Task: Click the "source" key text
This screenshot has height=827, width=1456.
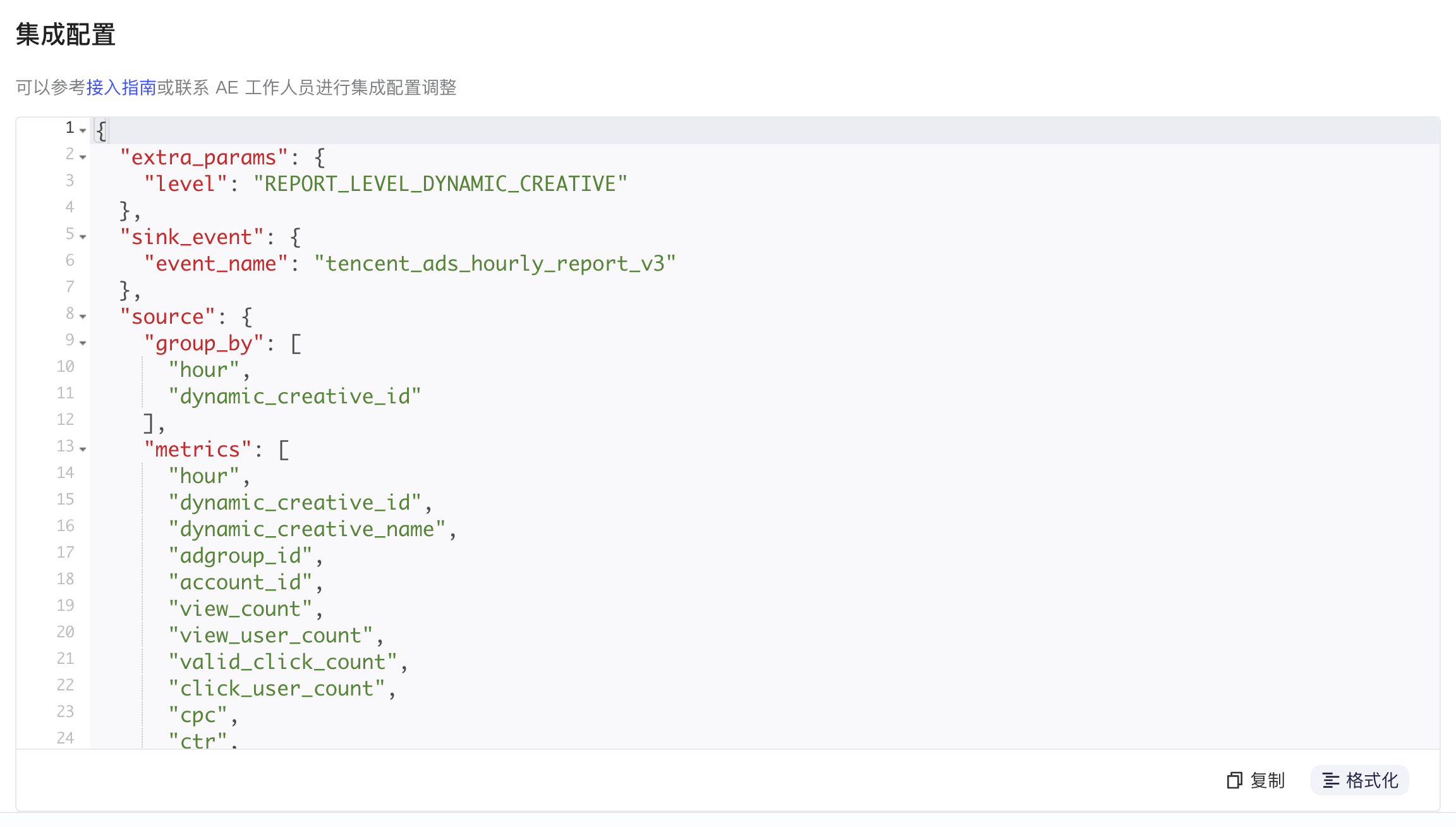Action: (167, 317)
